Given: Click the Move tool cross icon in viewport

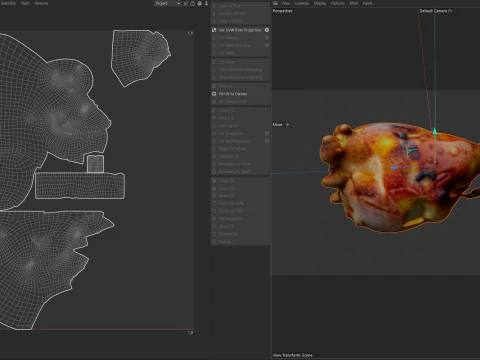Looking at the screenshot, I should click(287, 125).
